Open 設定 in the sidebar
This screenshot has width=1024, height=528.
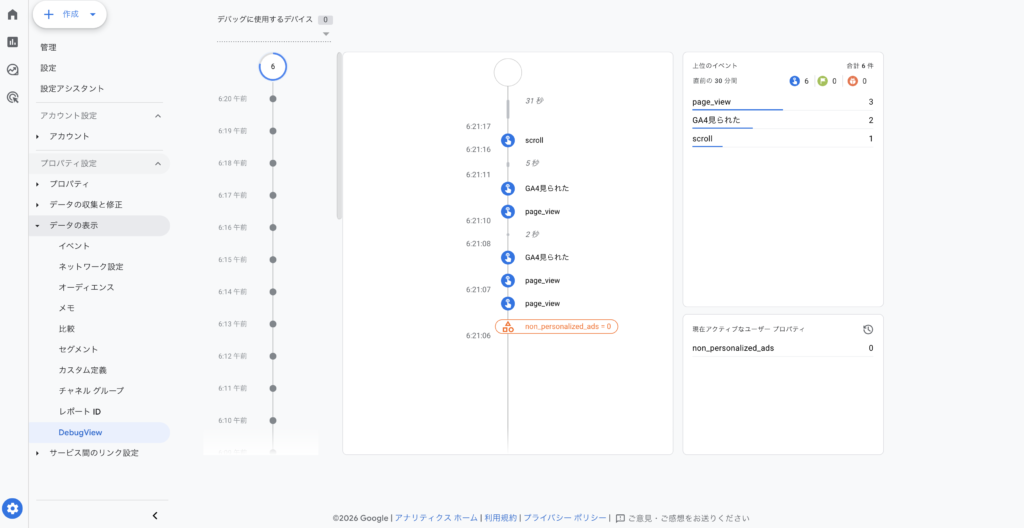point(48,68)
